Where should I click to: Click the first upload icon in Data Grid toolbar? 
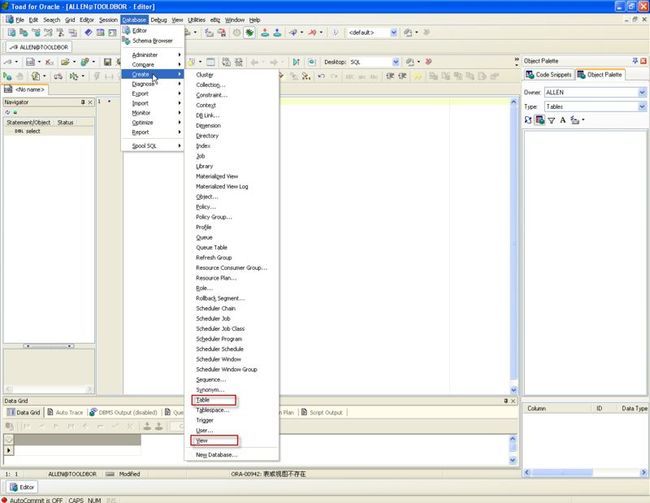coord(147,426)
